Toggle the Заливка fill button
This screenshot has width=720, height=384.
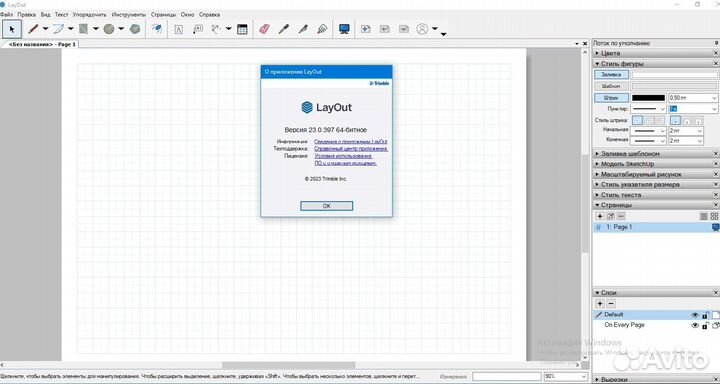pos(611,74)
